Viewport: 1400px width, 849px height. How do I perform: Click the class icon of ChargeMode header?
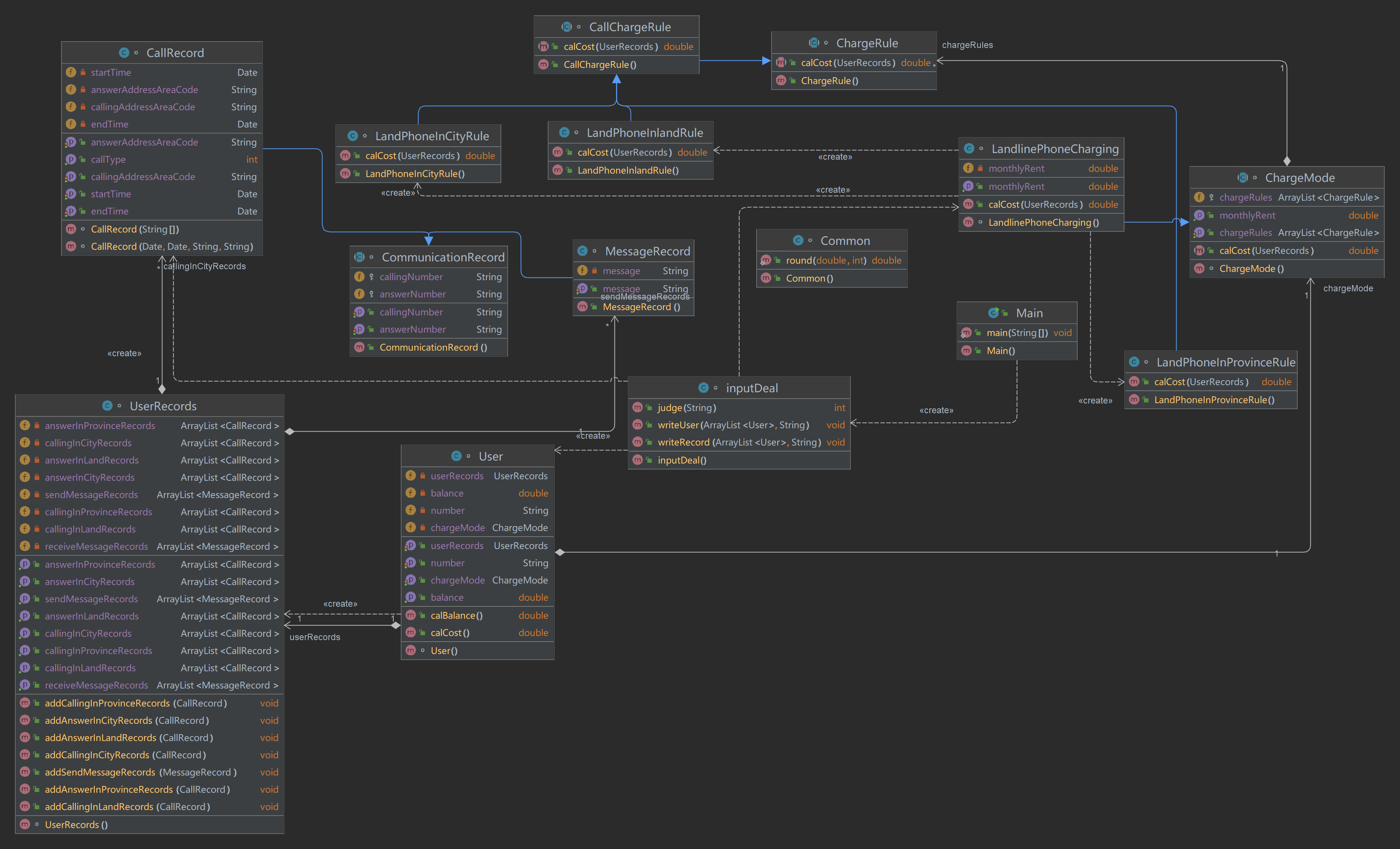[x=1242, y=178]
